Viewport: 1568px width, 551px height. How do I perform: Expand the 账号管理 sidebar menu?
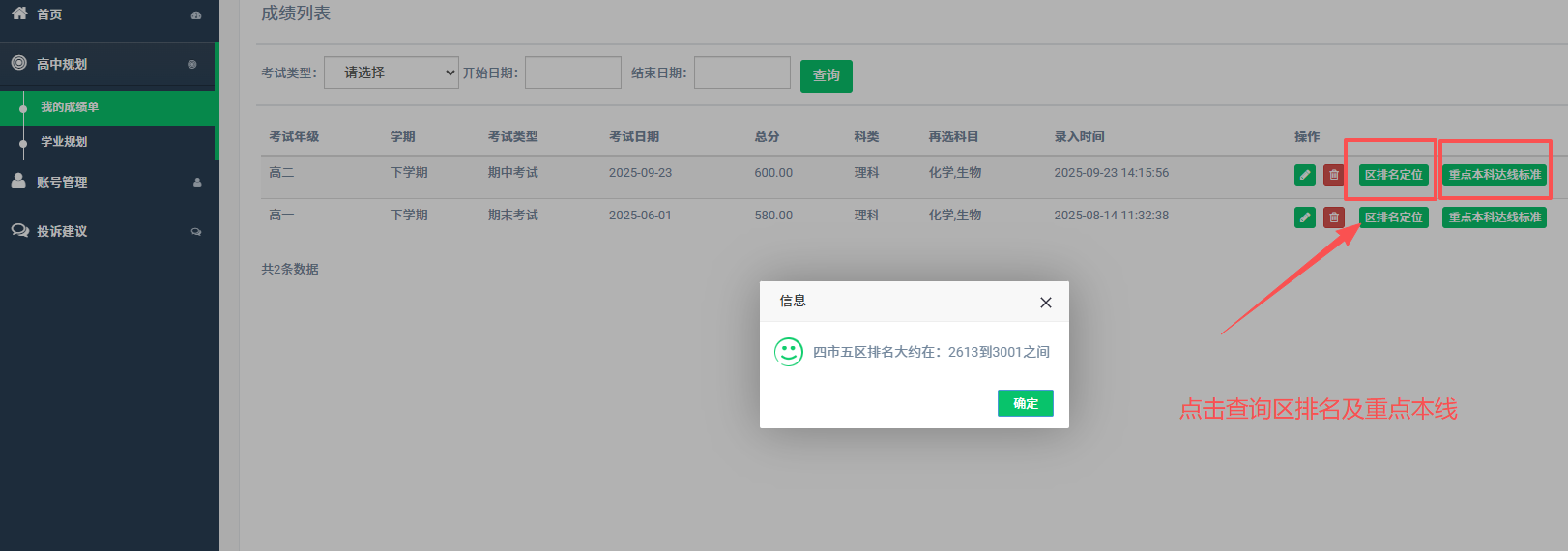[x=106, y=182]
